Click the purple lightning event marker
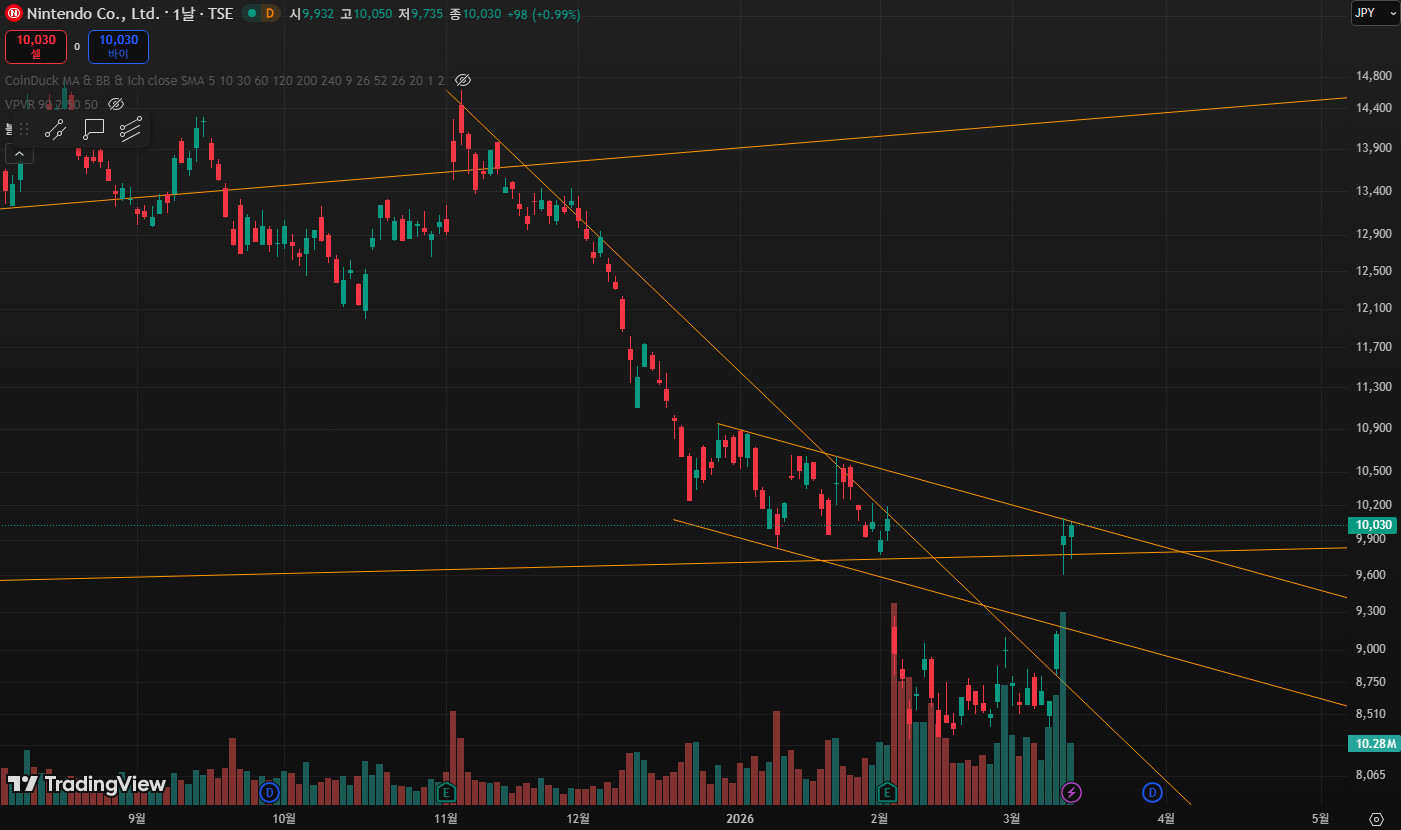Image resolution: width=1401 pixels, height=830 pixels. pyautogui.click(x=1071, y=793)
